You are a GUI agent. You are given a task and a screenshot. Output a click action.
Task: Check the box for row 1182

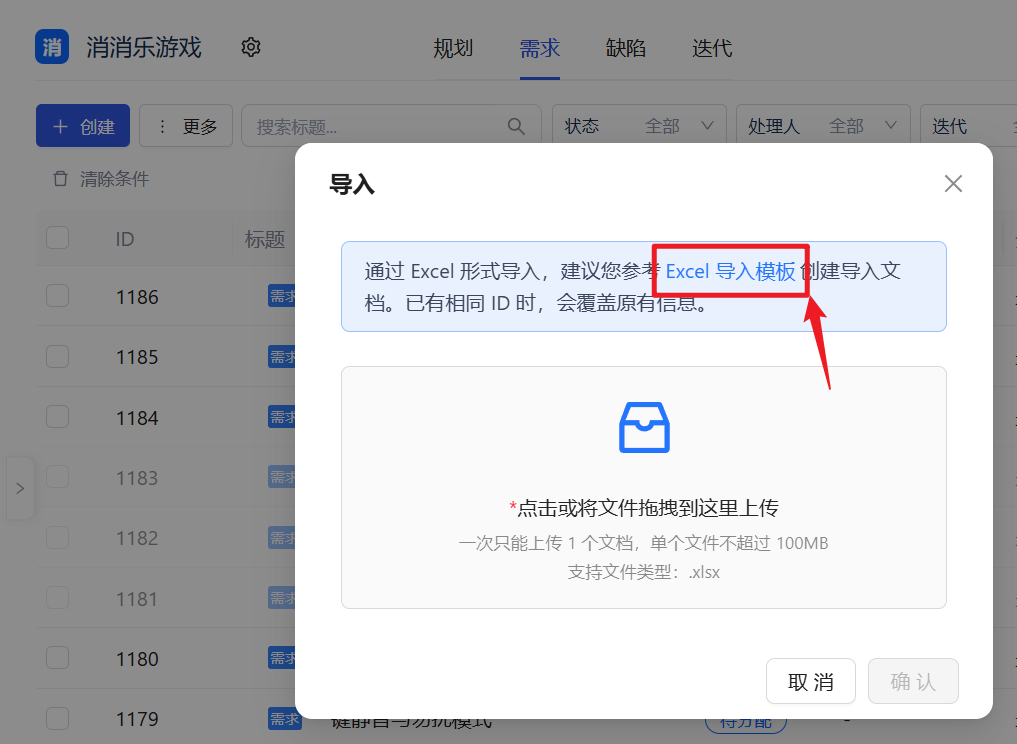click(x=58, y=537)
